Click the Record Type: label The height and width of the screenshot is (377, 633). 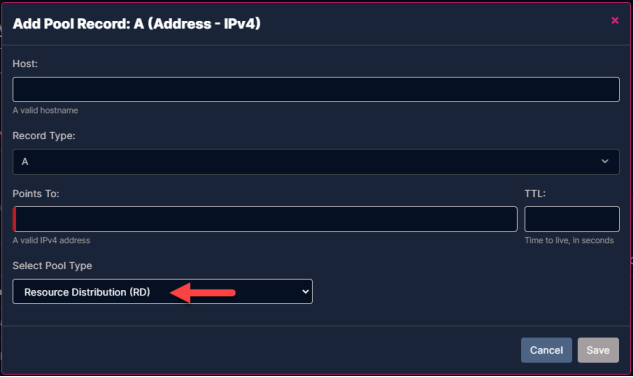click(x=44, y=136)
